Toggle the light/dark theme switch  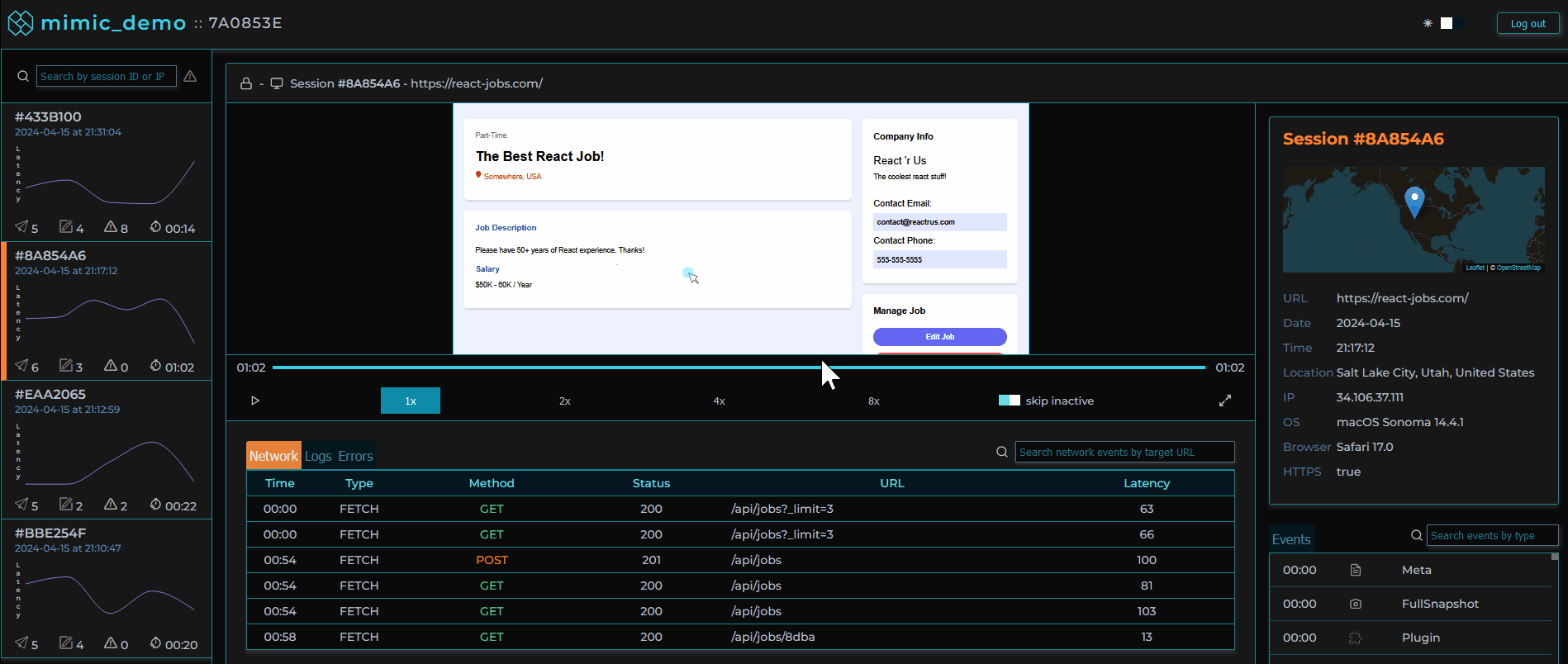click(x=1452, y=23)
